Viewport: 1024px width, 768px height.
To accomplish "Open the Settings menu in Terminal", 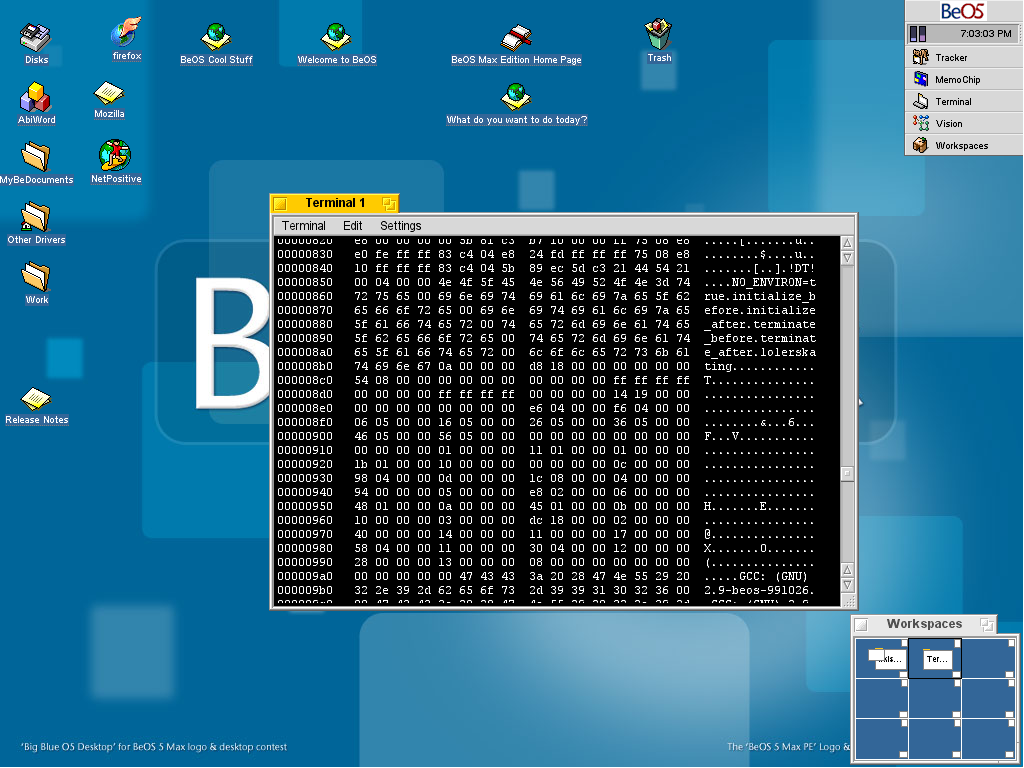I will (x=400, y=226).
